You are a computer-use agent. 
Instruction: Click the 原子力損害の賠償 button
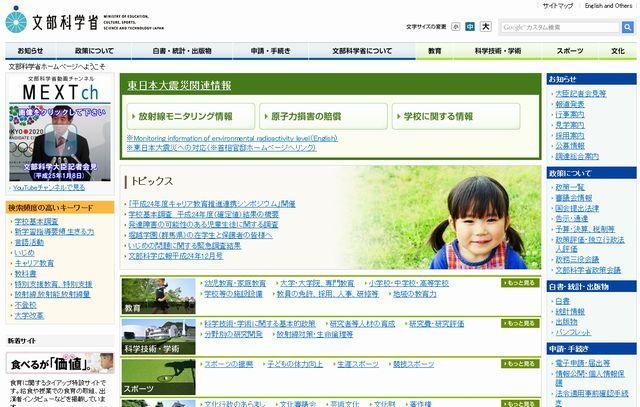pos(323,116)
